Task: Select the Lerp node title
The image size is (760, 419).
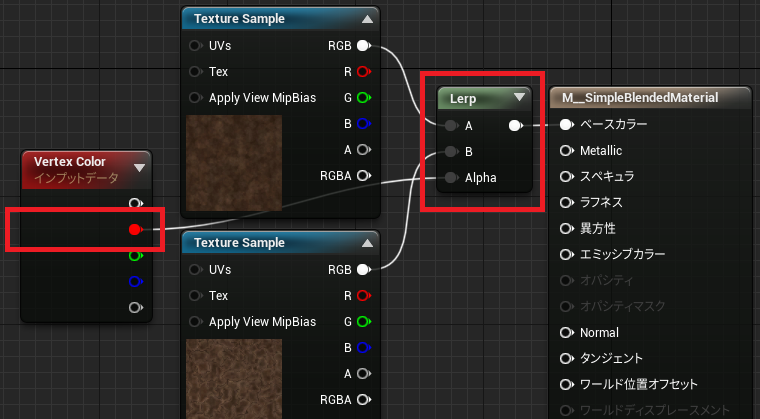Action: click(x=463, y=99)
